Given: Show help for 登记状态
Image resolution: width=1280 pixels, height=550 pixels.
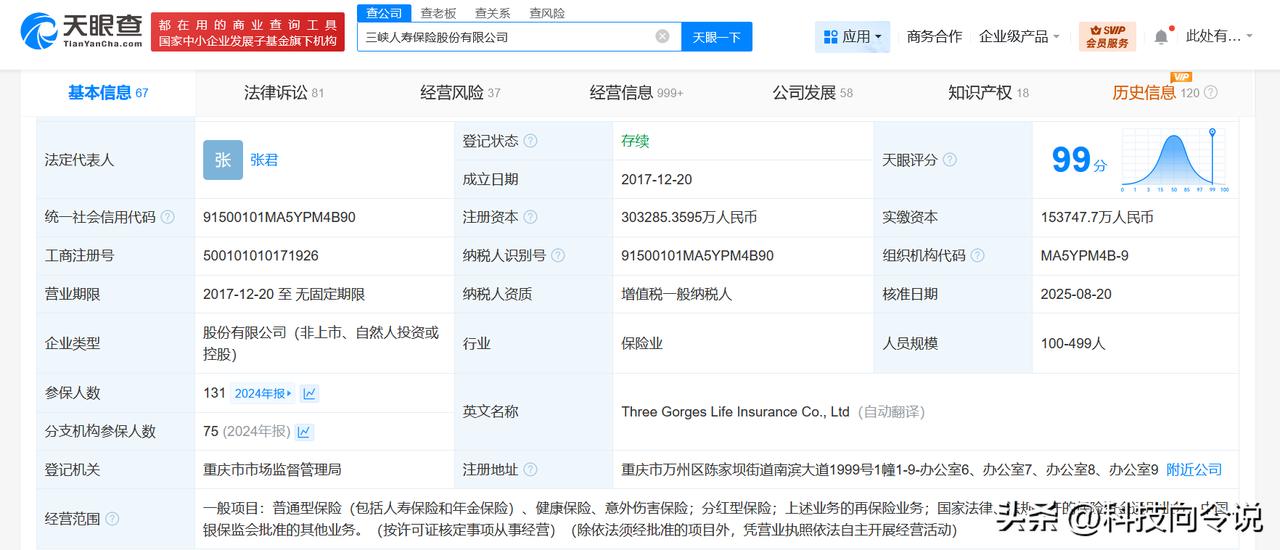Looking at the screenshot, I should [530, 141].
